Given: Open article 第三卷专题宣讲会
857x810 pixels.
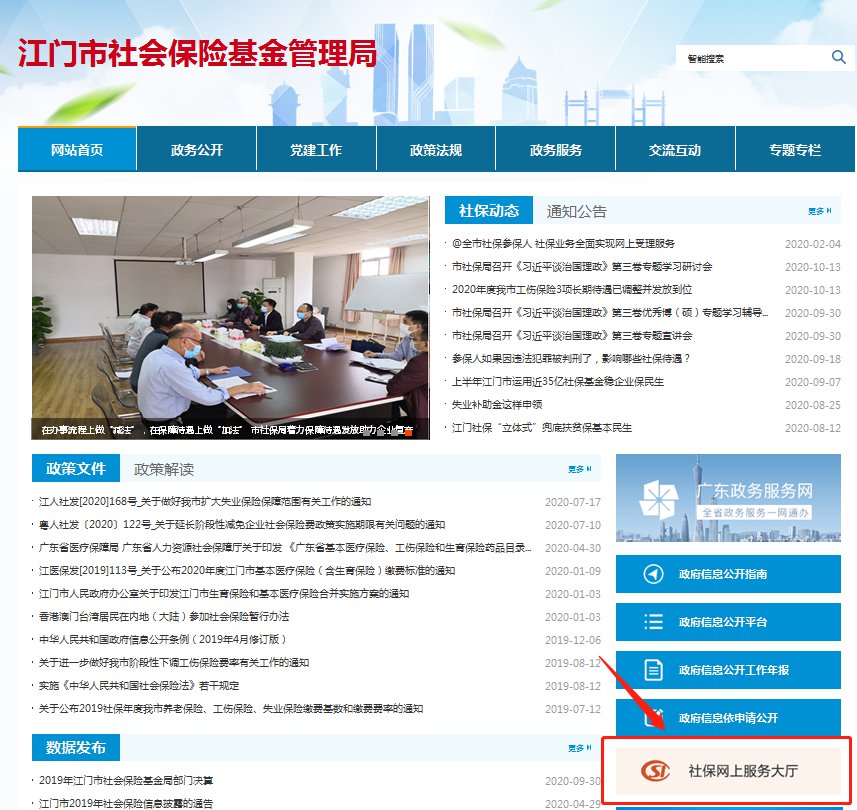Looking at the screenshot, I should click(x=572, y=335).
